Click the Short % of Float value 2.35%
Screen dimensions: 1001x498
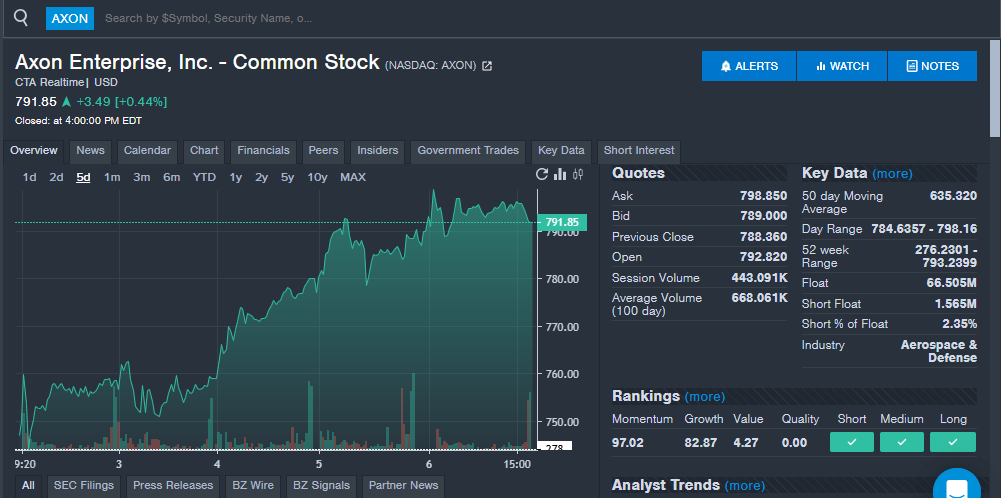pyautogui.click(x=960, y=324)
